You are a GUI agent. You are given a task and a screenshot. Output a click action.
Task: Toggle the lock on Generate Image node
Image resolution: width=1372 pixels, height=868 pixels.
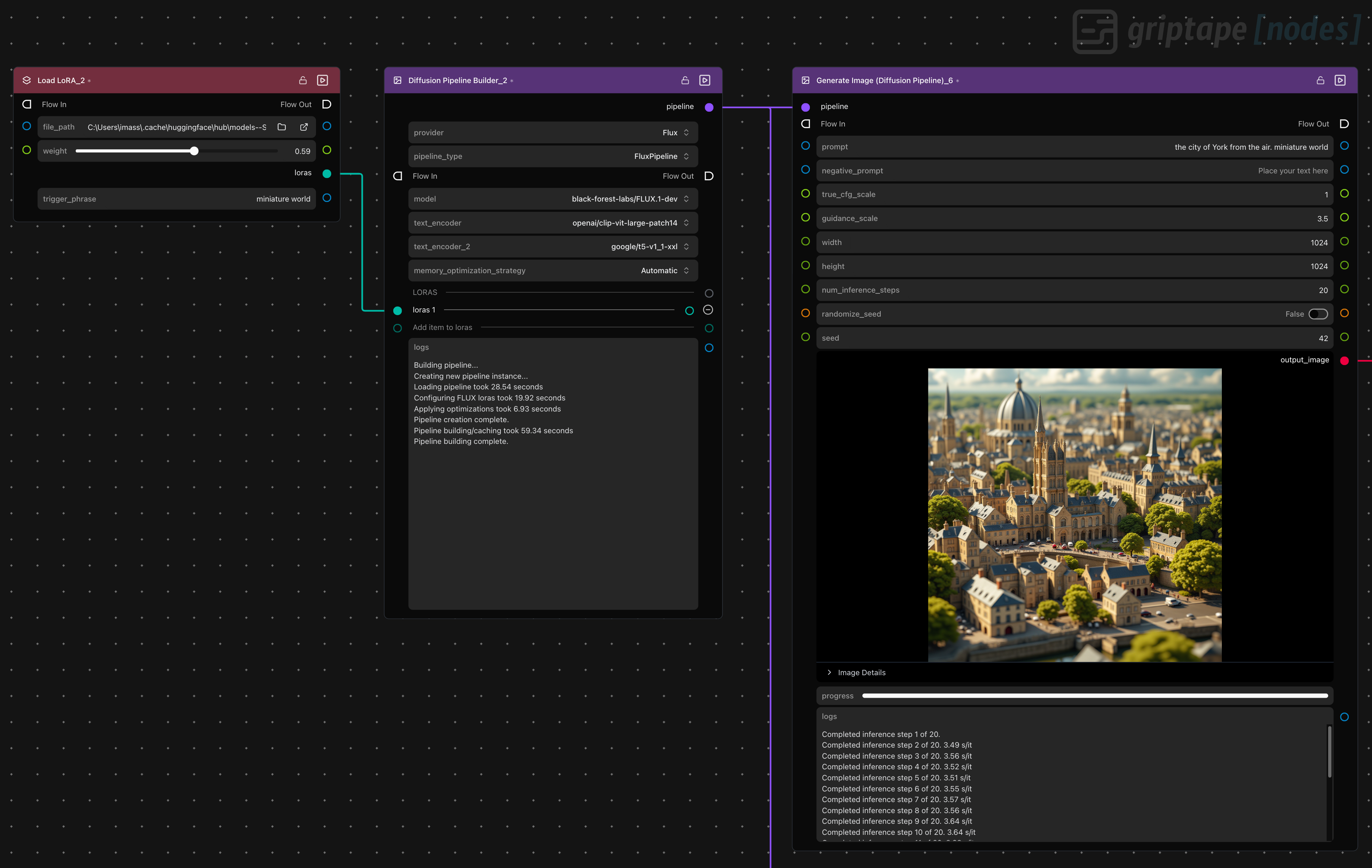[1320, 80]
